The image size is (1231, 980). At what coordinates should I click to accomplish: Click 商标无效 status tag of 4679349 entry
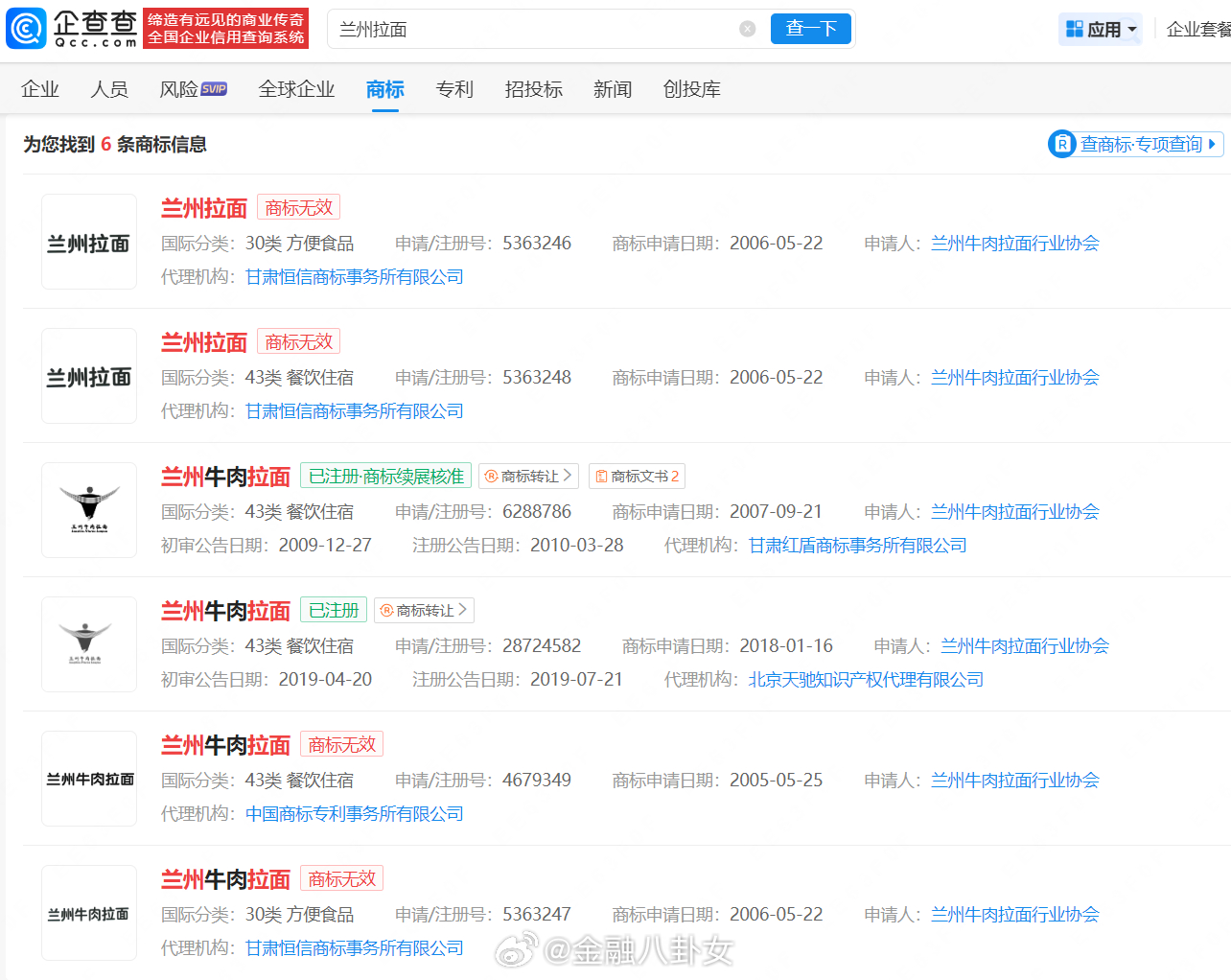point(342,744)
